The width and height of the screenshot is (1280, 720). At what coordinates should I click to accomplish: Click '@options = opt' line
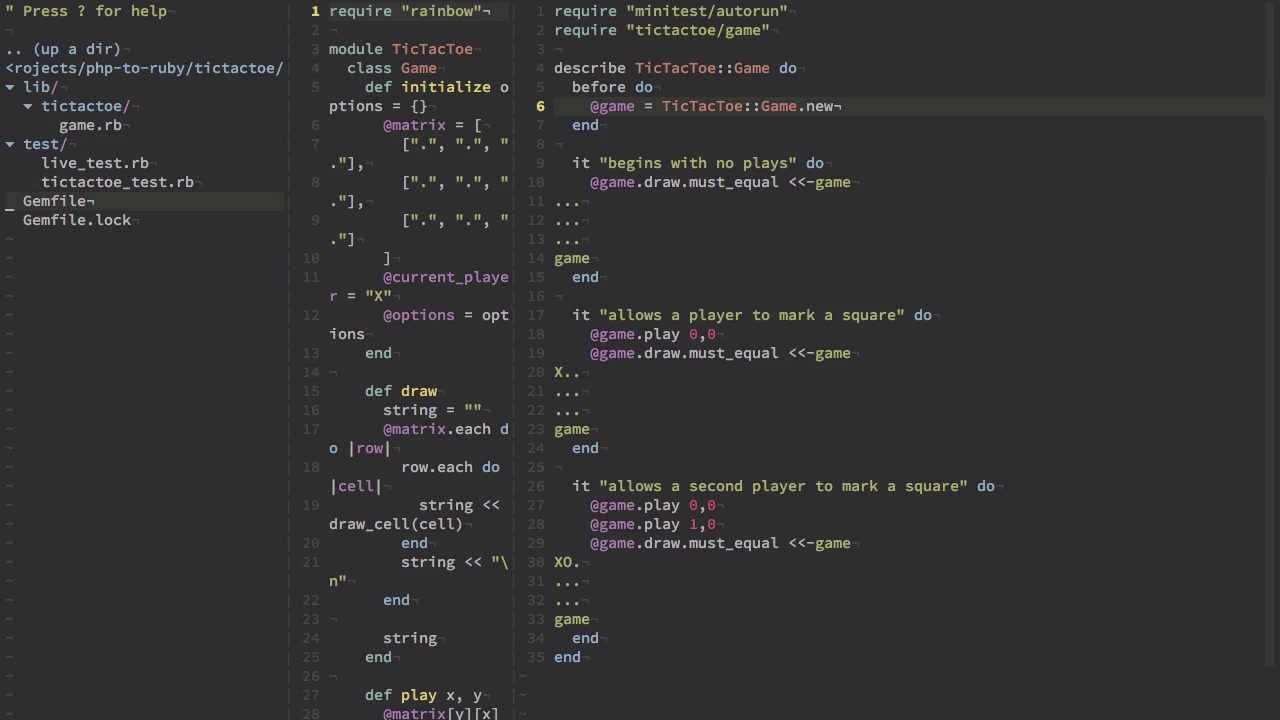(x=445, y=315)
